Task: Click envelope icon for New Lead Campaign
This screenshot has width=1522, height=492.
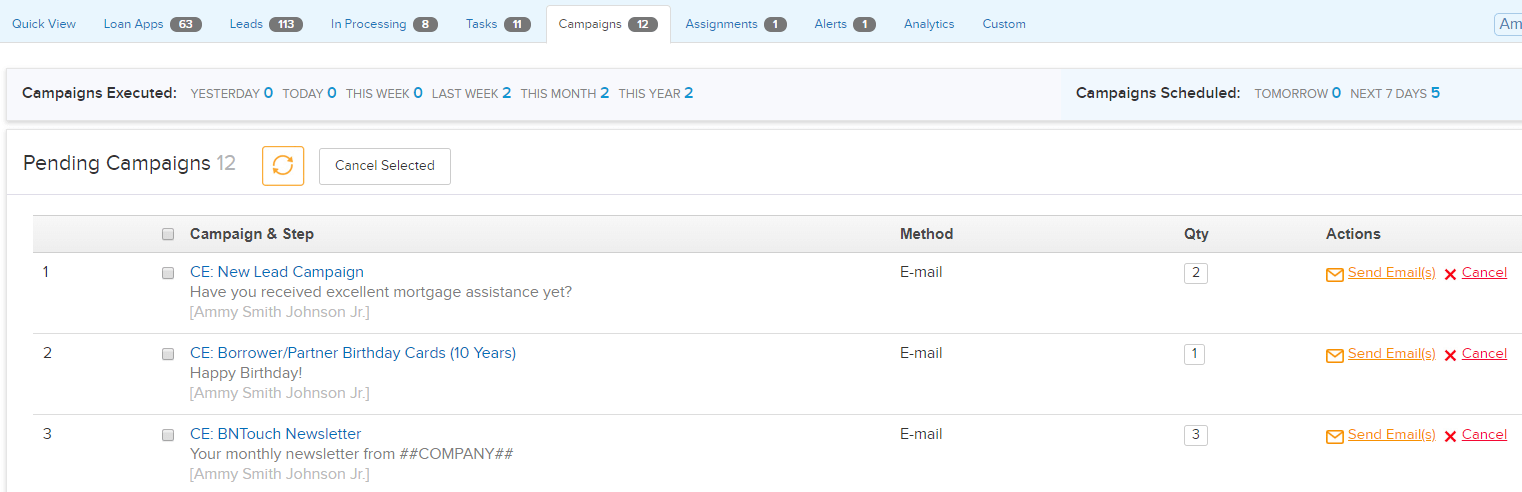Action: pyautogui.click(x=1334, y=274)
